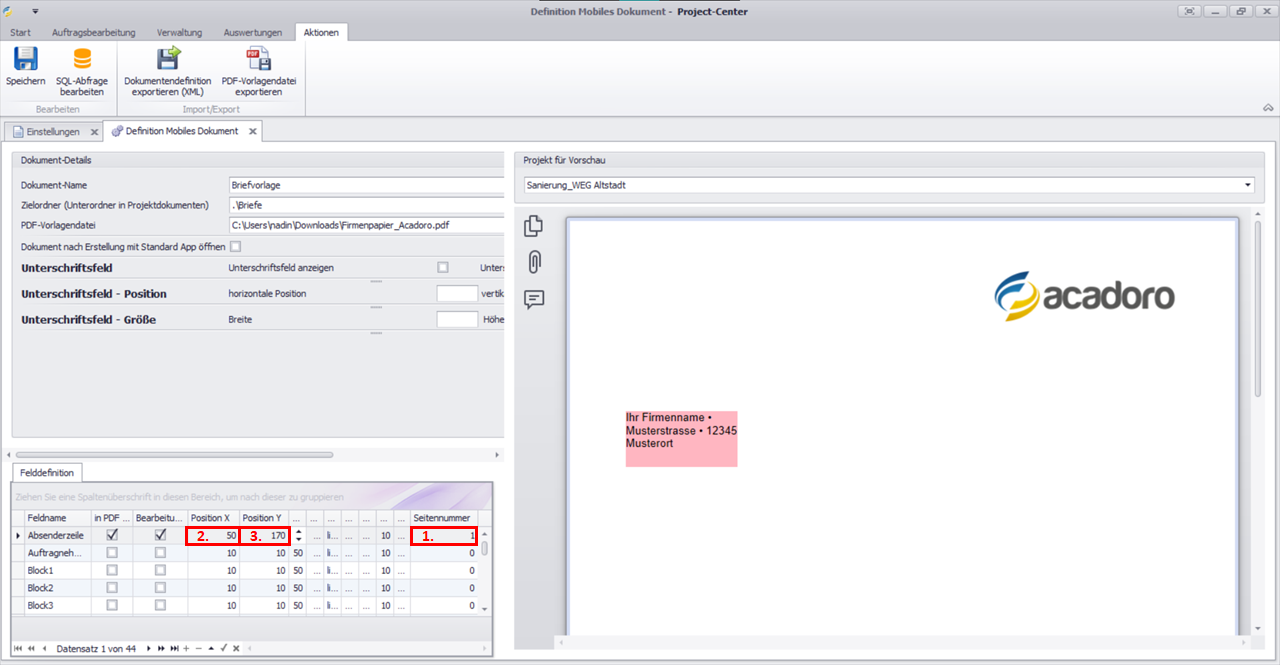Add a new record with plus icon
Image resolution: width=1280 pixels, height=665 pixels.
pos(186,649)
